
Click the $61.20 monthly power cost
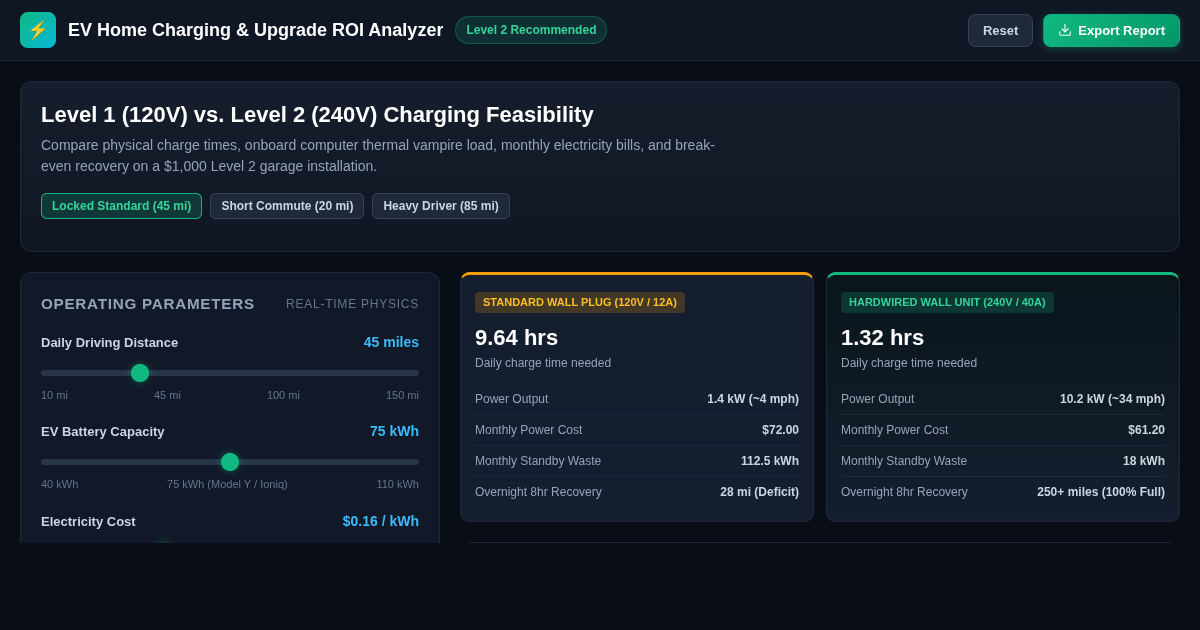pos(1146,430)
